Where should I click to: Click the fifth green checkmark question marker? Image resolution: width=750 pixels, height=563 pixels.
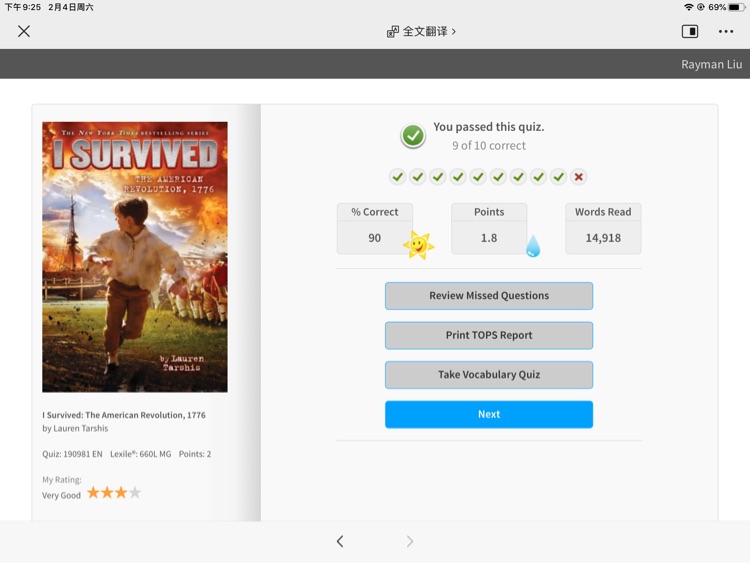[478, 177]
